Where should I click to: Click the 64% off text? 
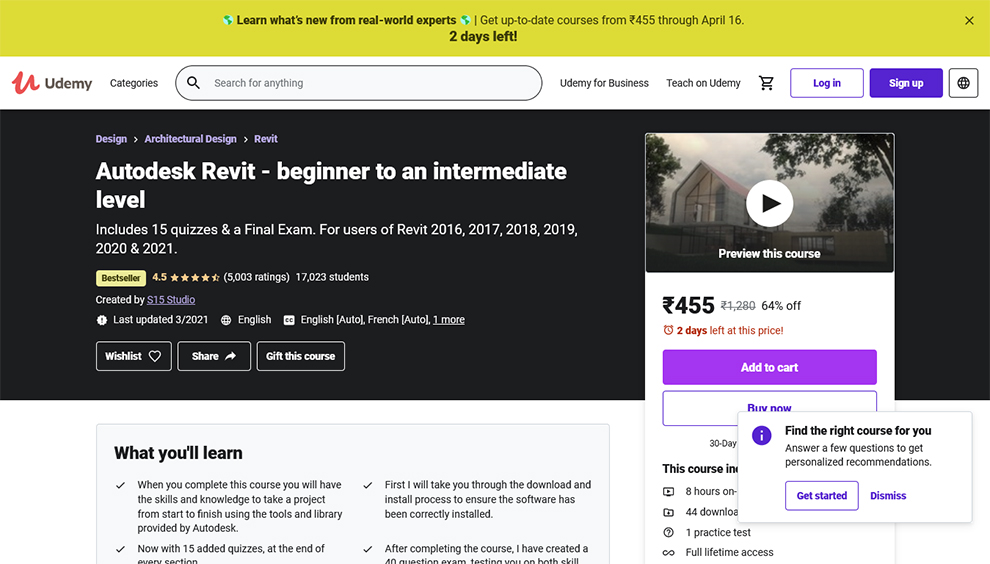[781, 306]
